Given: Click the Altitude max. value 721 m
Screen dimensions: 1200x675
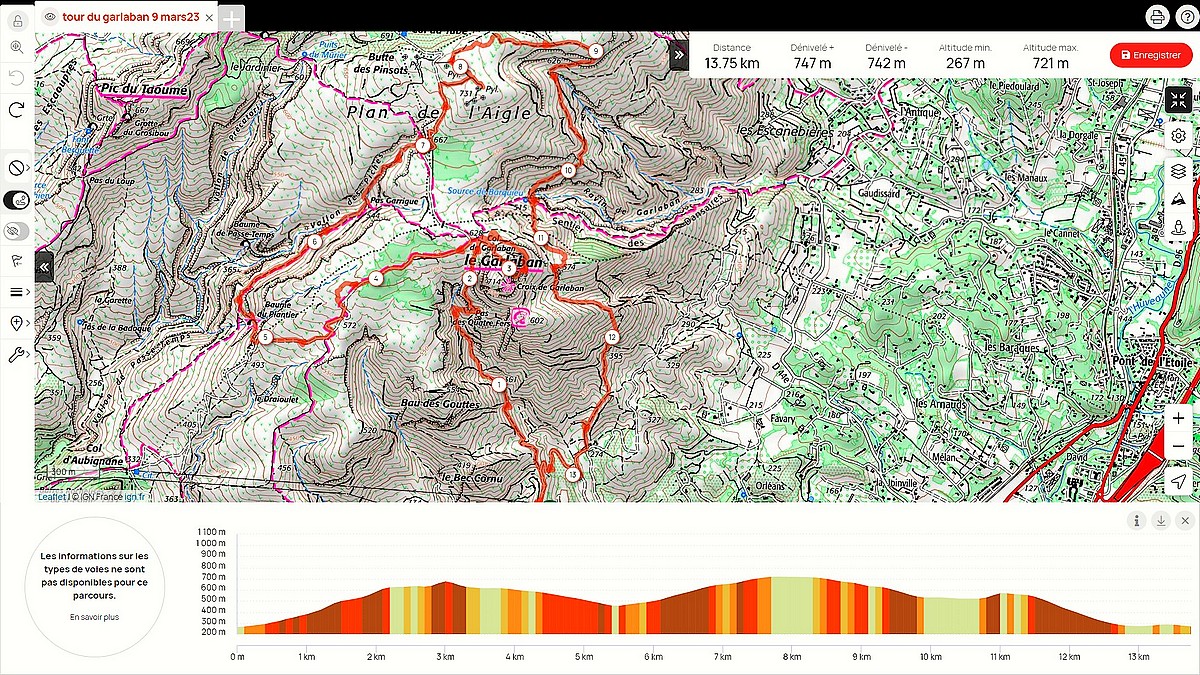Looking at the screenshot, I should coord(1050,63).
